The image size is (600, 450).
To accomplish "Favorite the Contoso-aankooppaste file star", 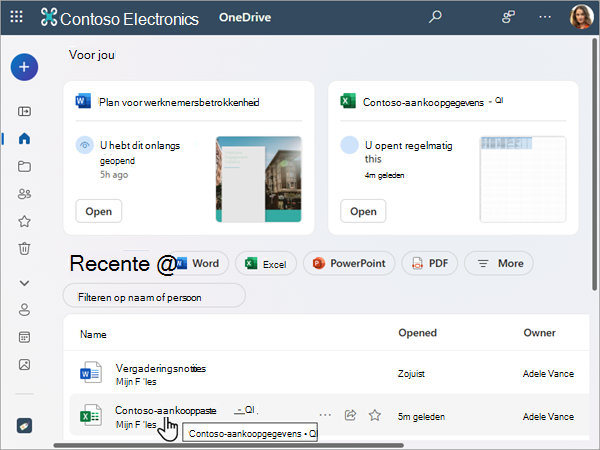I will 375,415.
